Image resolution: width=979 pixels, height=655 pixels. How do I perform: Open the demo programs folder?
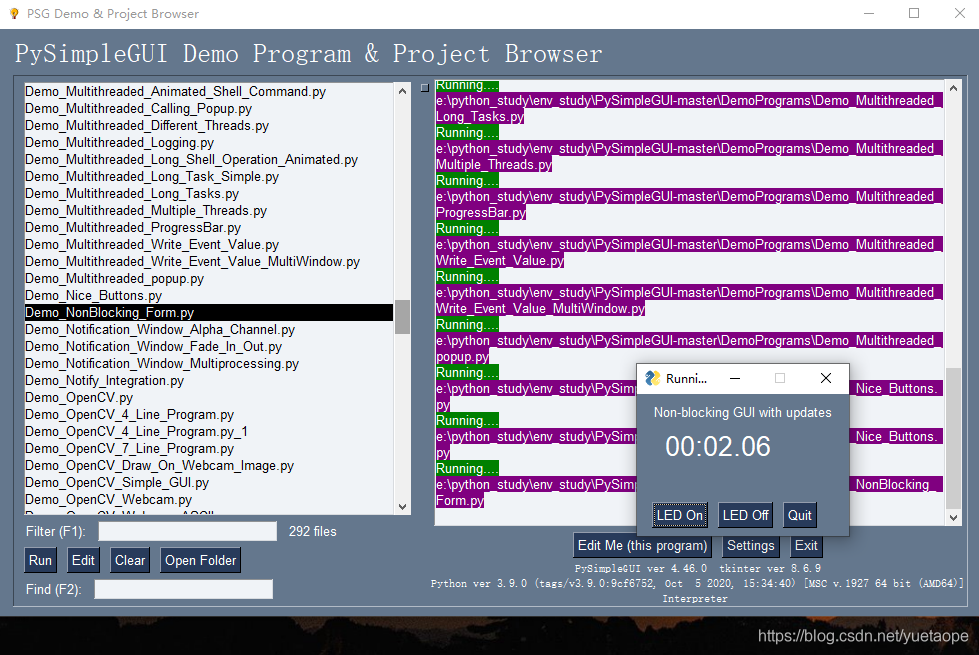(200, 560)
